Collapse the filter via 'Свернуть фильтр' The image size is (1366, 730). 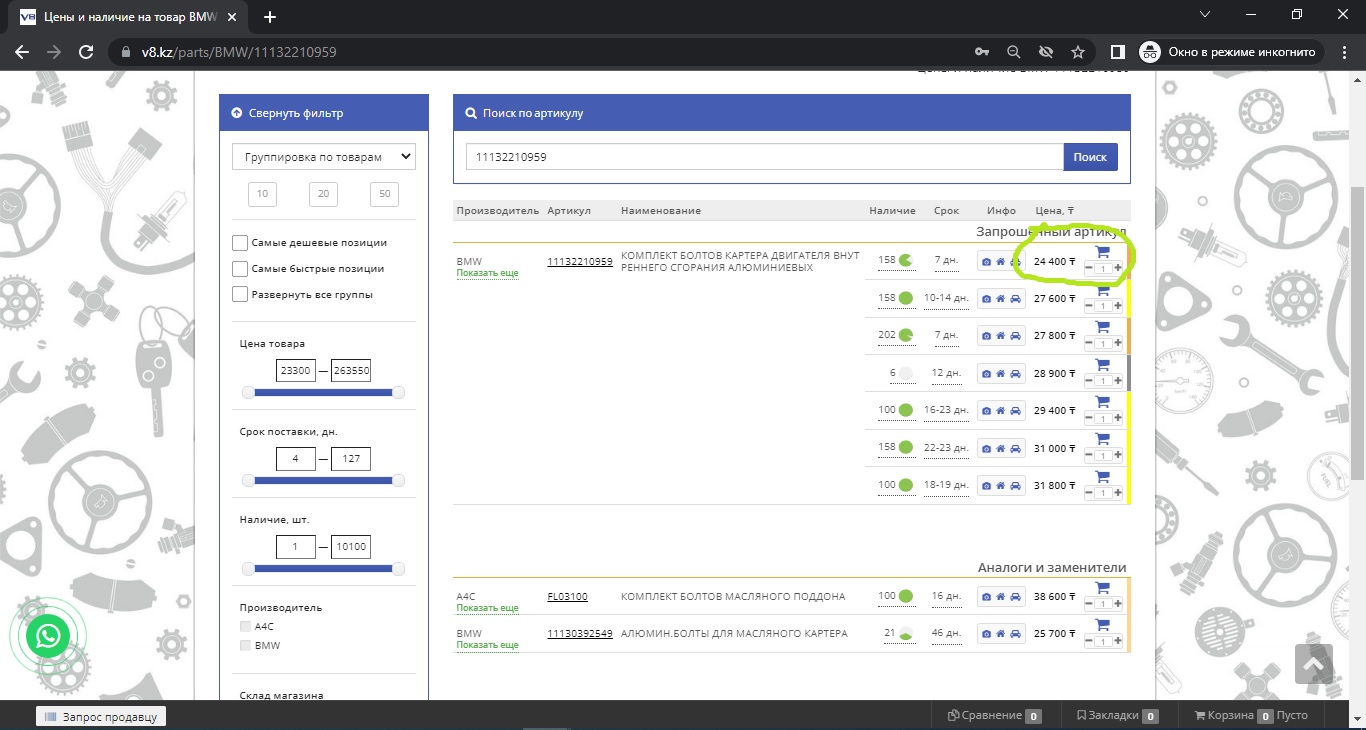(x=287, y=113)
